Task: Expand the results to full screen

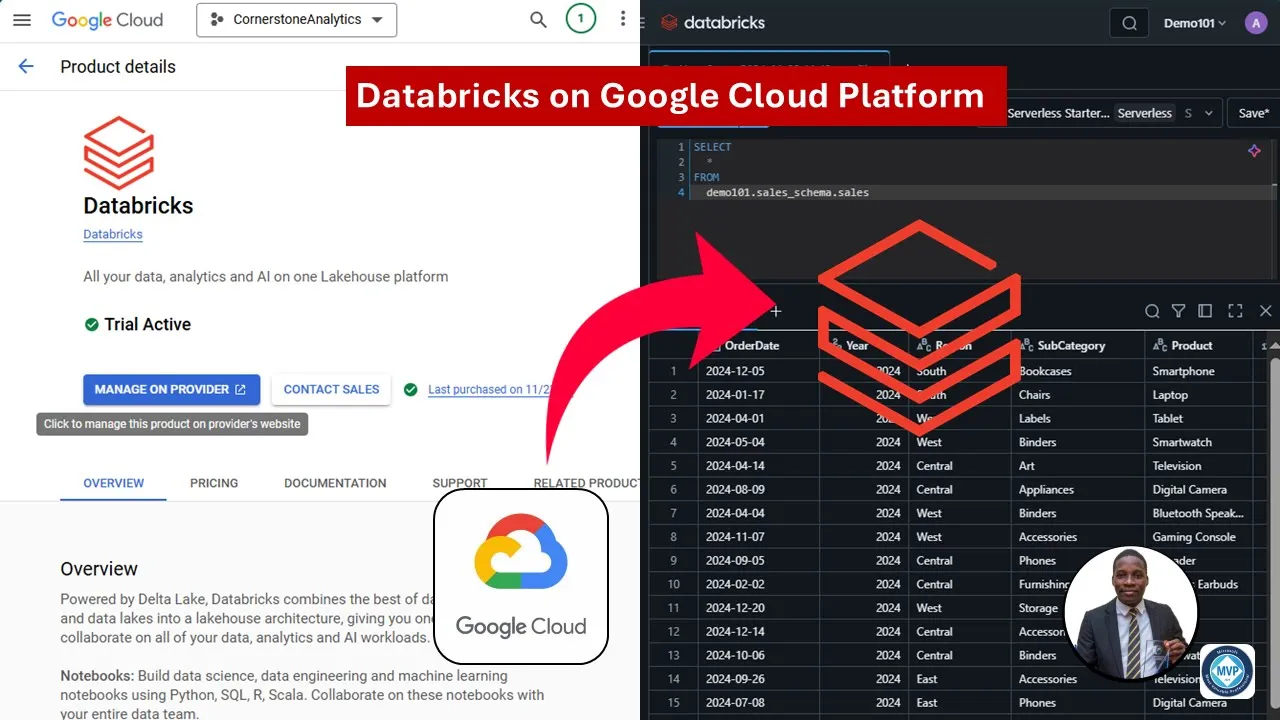Action: [x=1235, y=311]
